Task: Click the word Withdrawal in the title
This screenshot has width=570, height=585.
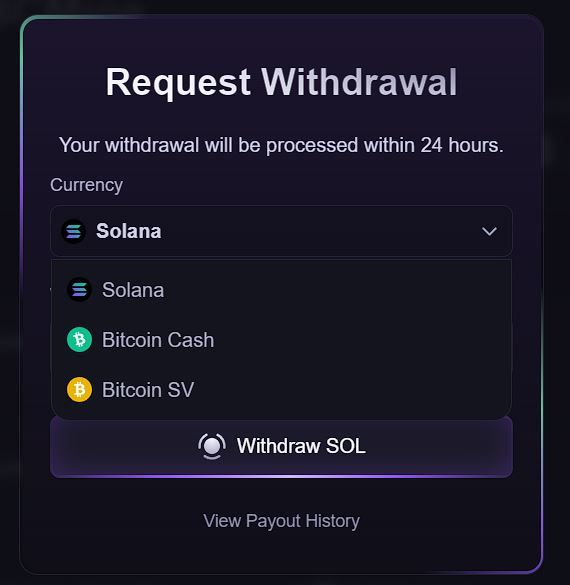Action: tap(359, 82)
